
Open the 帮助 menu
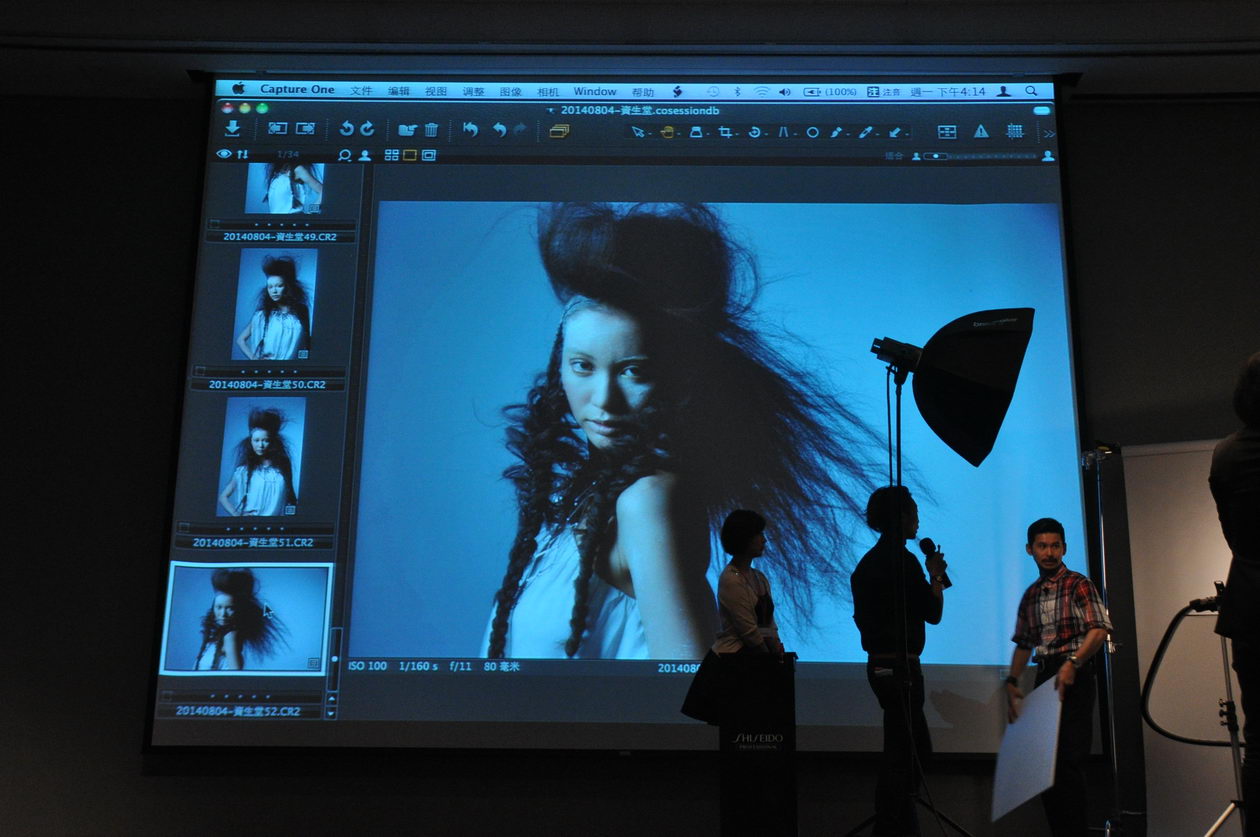click(x=643, y=92)
